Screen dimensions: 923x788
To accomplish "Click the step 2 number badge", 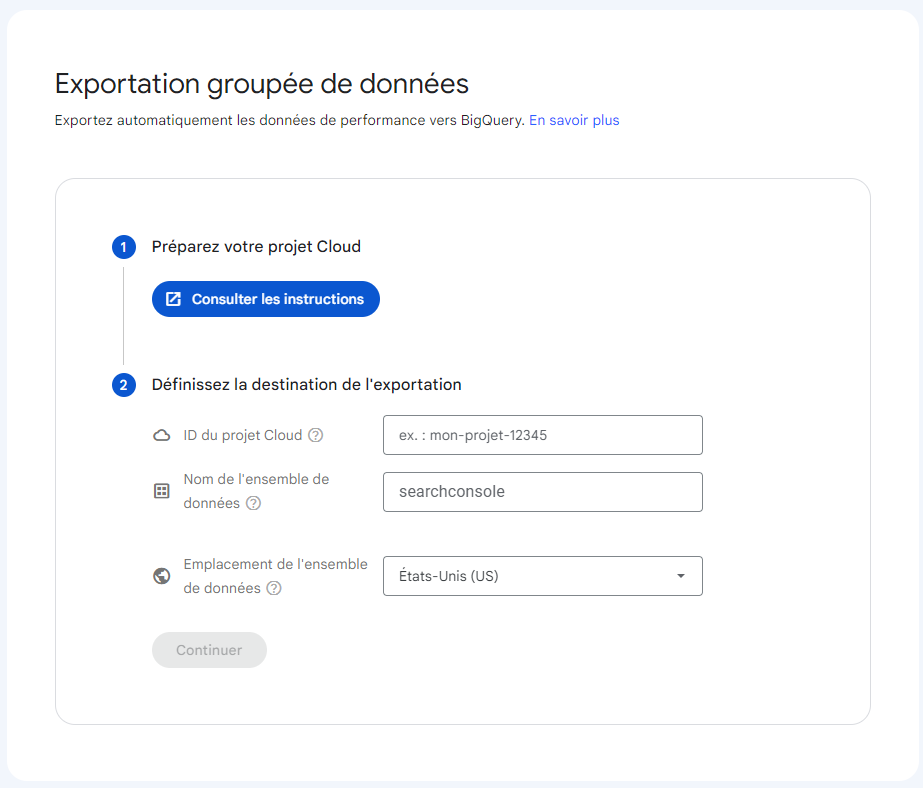I will coord(124,385).
